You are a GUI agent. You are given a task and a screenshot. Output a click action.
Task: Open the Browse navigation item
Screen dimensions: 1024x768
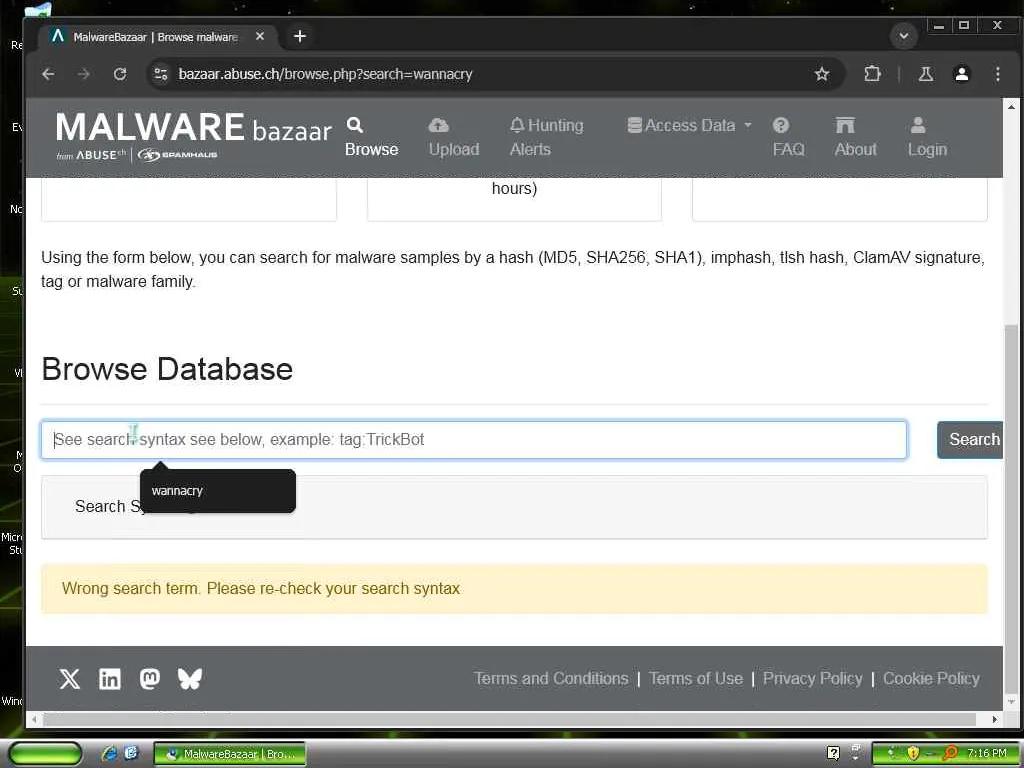tap(371, 138)
